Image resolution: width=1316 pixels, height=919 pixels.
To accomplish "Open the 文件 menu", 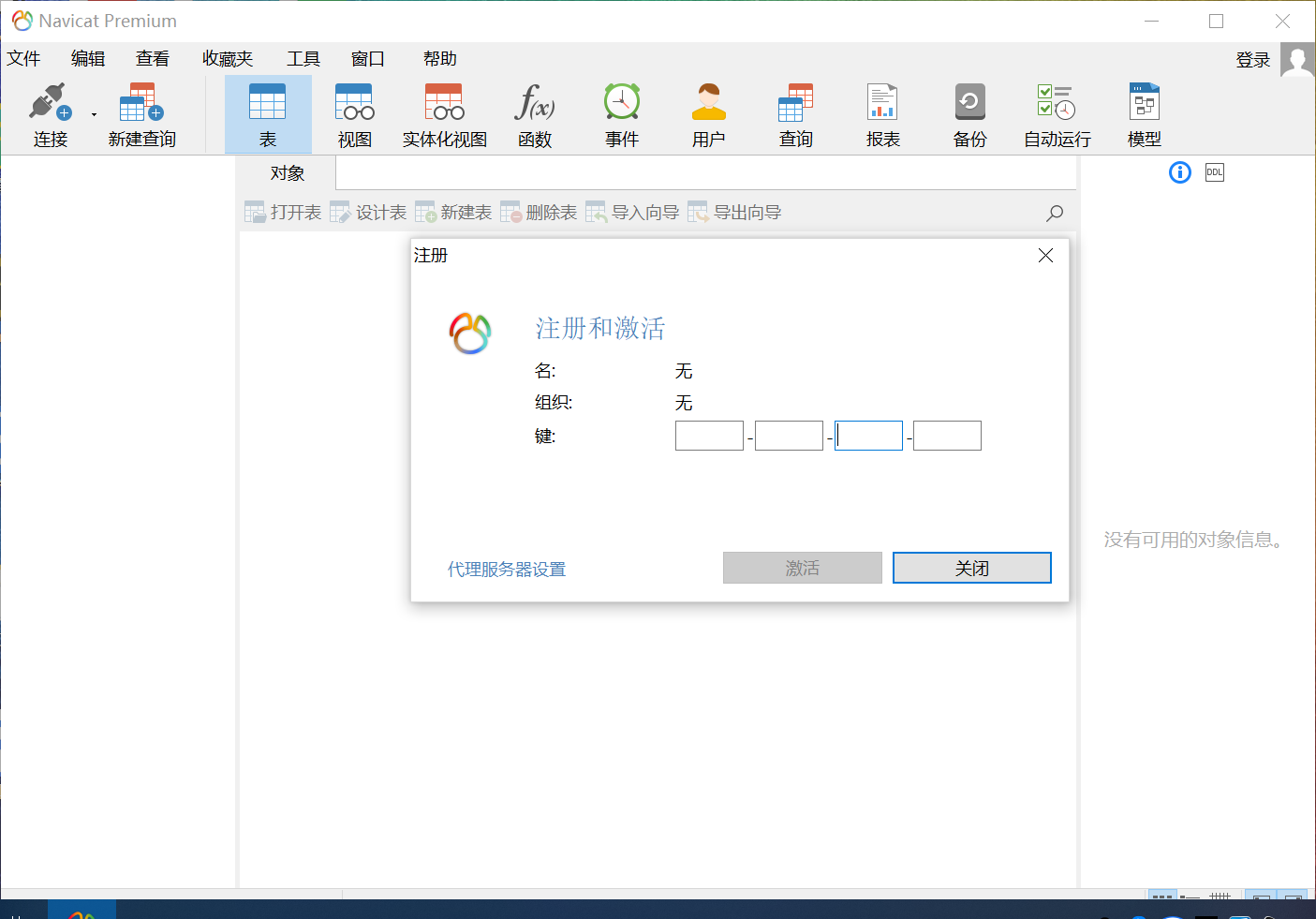I will [x=24, y=59].
